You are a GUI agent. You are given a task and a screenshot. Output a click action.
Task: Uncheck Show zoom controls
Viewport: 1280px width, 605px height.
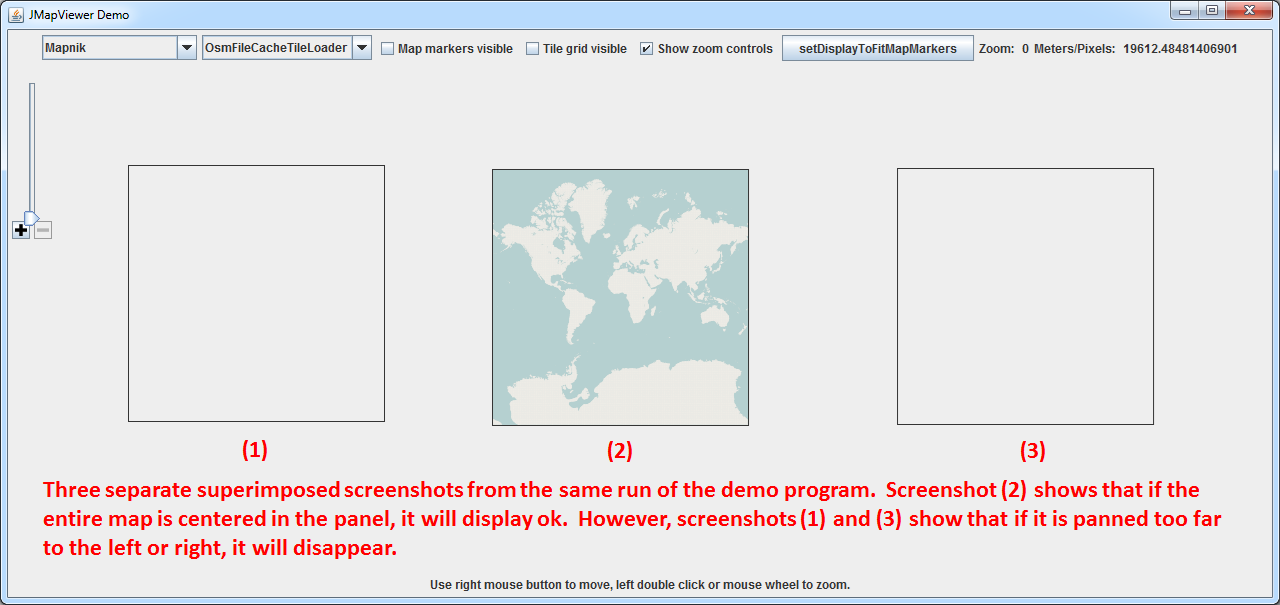[647, 49]
